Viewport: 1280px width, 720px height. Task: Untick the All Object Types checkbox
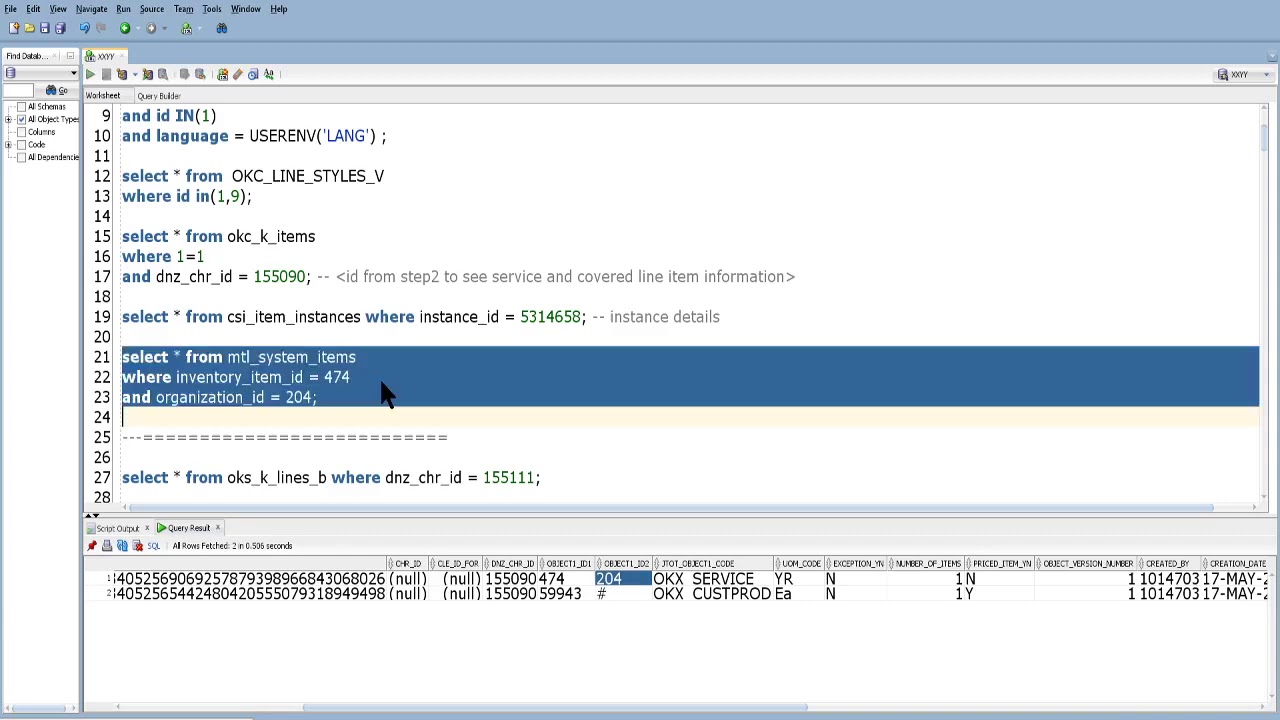pyautogui.click(x=21, y=119)
